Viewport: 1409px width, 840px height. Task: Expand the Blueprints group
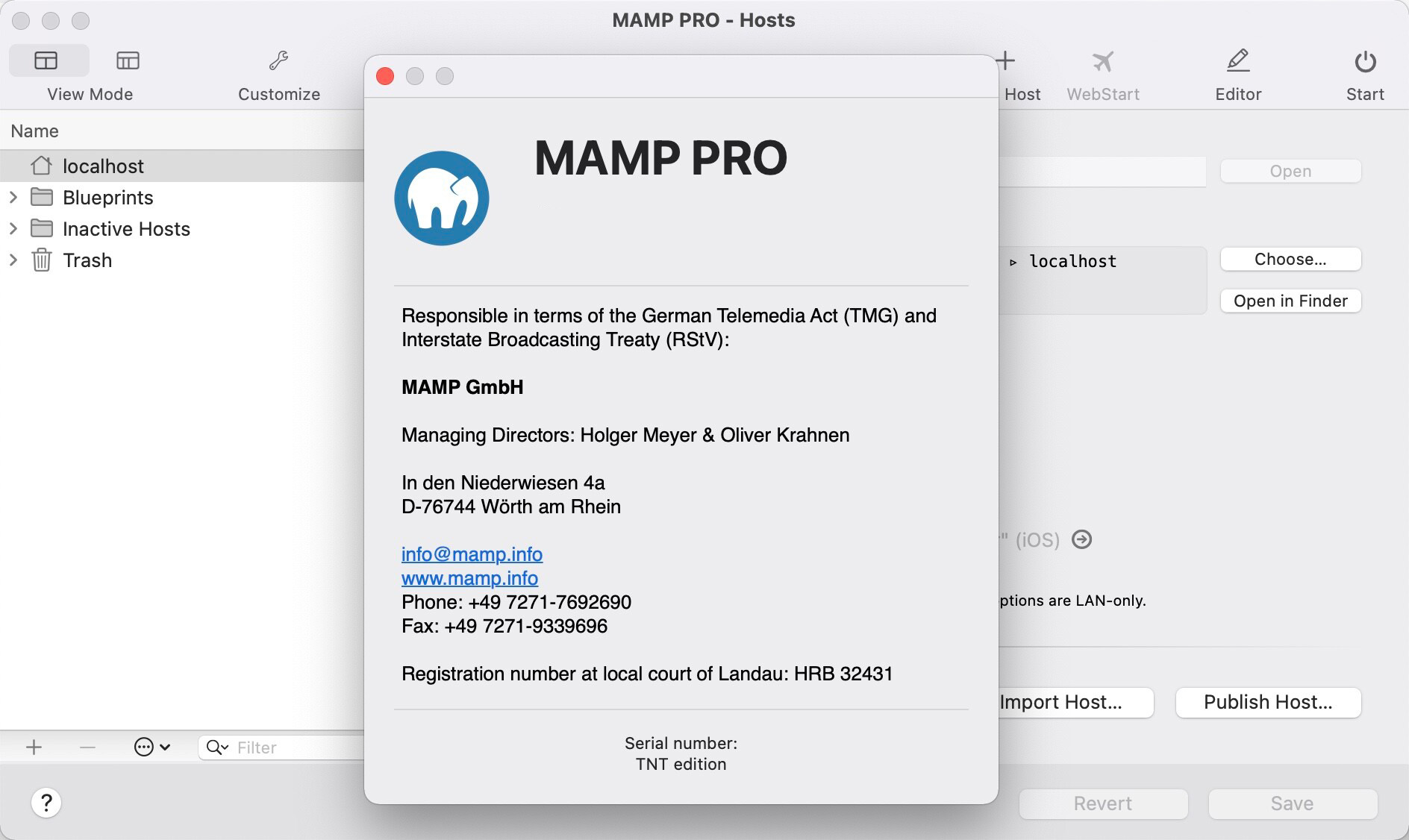[13, 197]
